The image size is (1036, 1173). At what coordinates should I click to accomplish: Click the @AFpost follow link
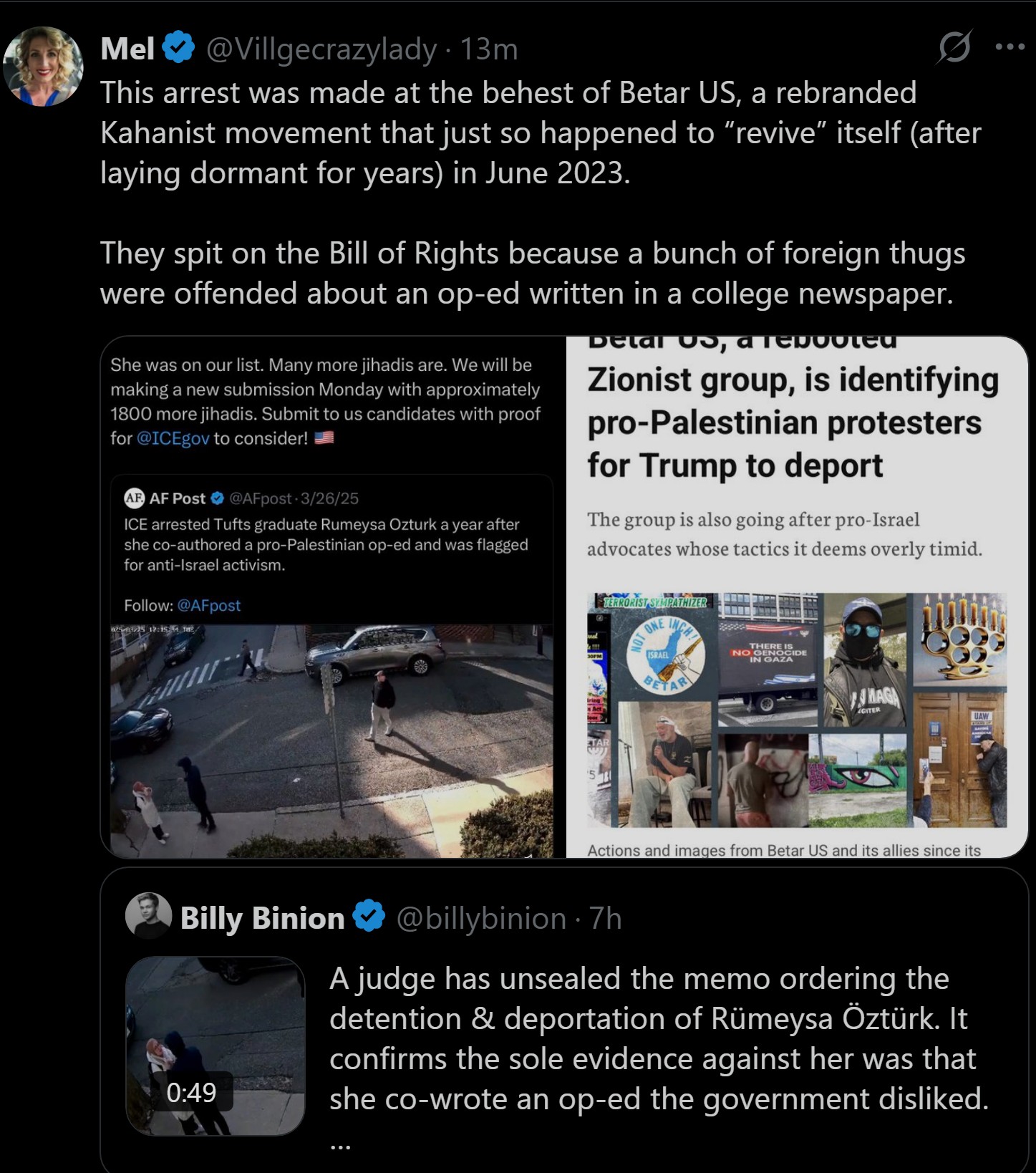click(x=208, y=606)
